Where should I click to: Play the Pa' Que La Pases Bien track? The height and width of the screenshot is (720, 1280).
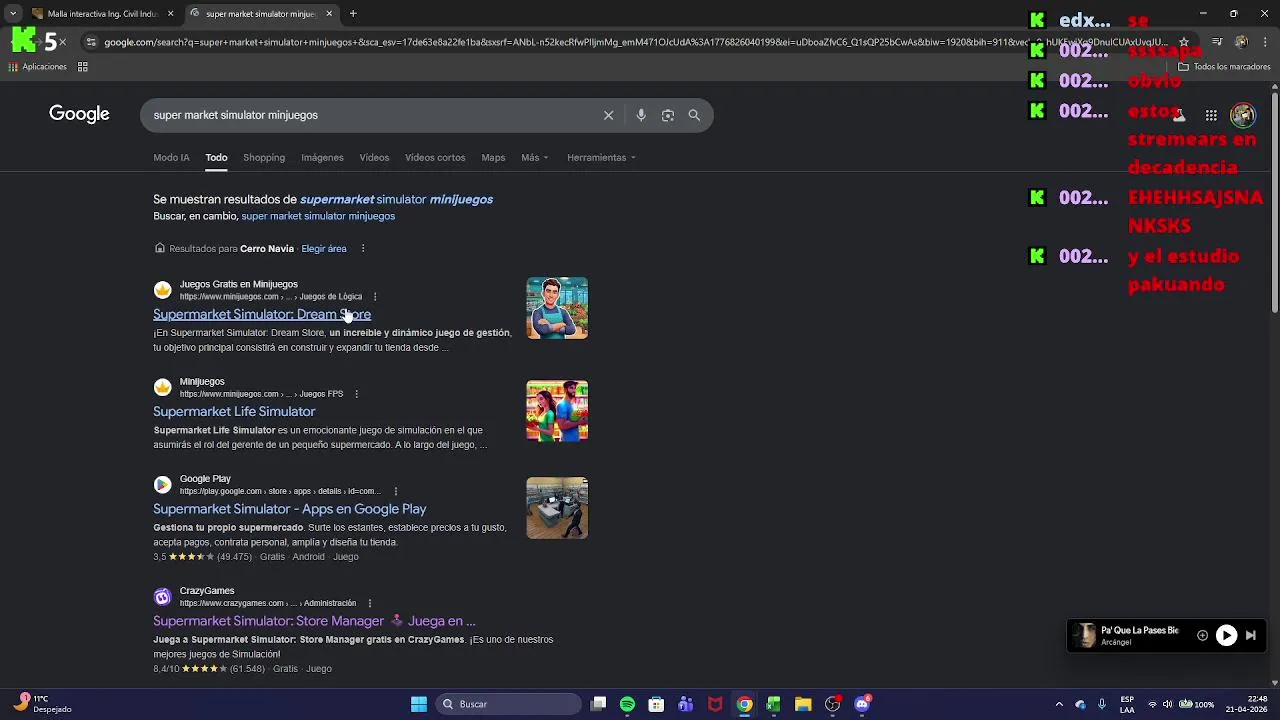pyautogui.click(x=1226, y=635)
